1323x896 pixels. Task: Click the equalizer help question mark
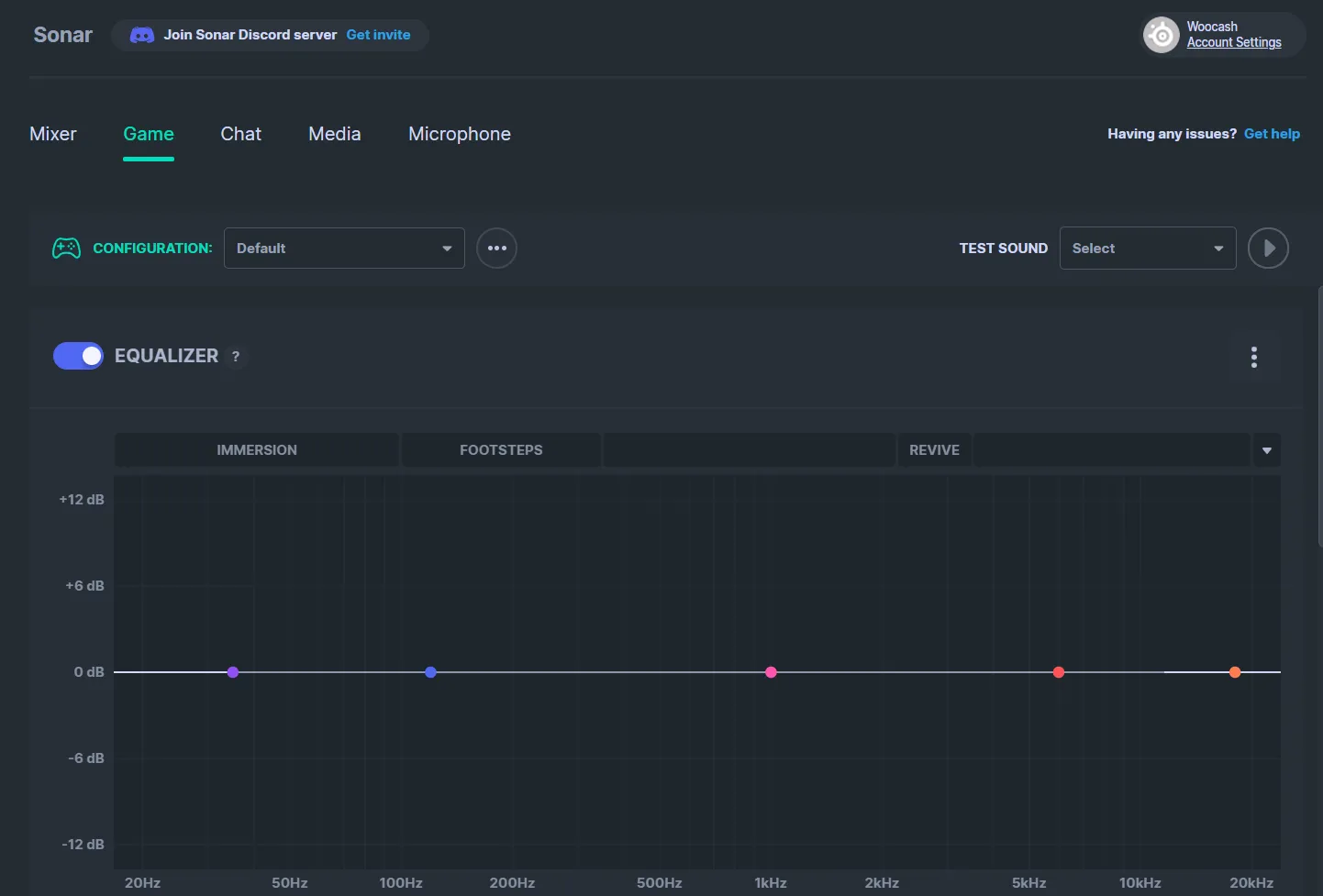pyautogui.click(x=236, y=357)
